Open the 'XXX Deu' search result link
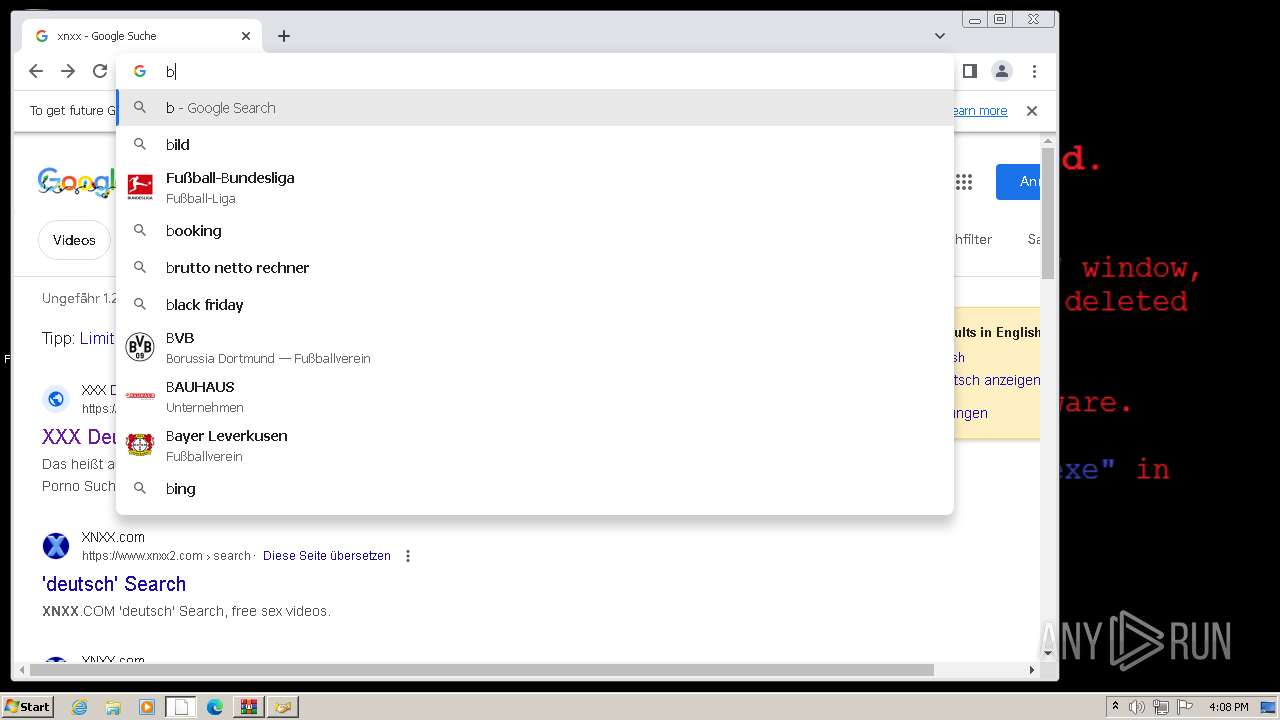The width and height of the screenshot is (1280, 720). pos(79,437)
